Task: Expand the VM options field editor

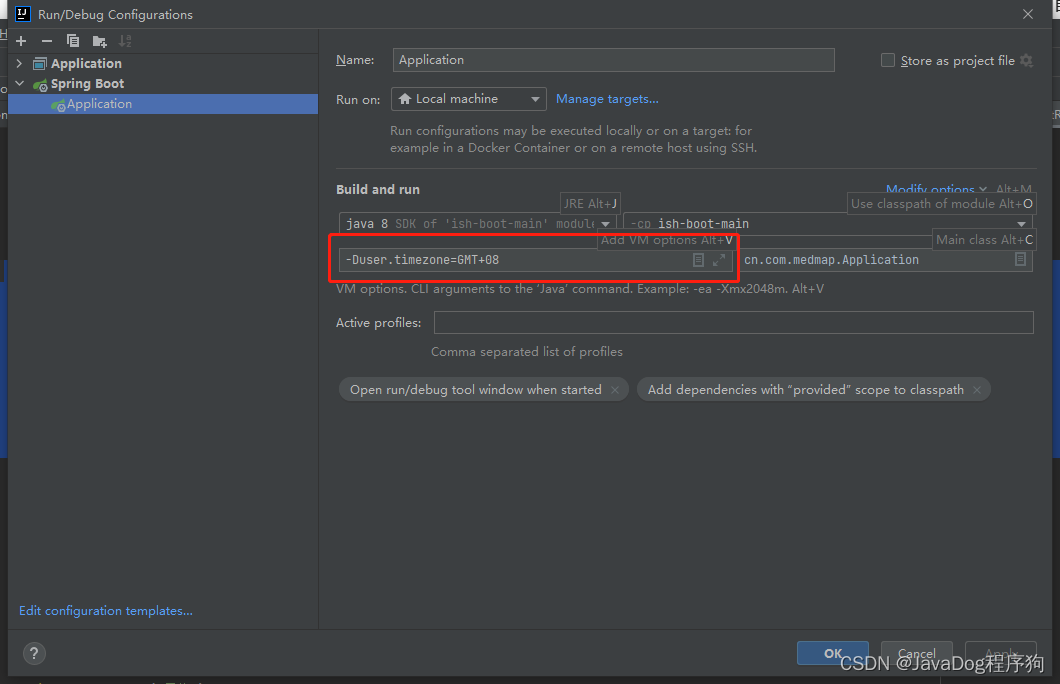Action: coord(719,260)
